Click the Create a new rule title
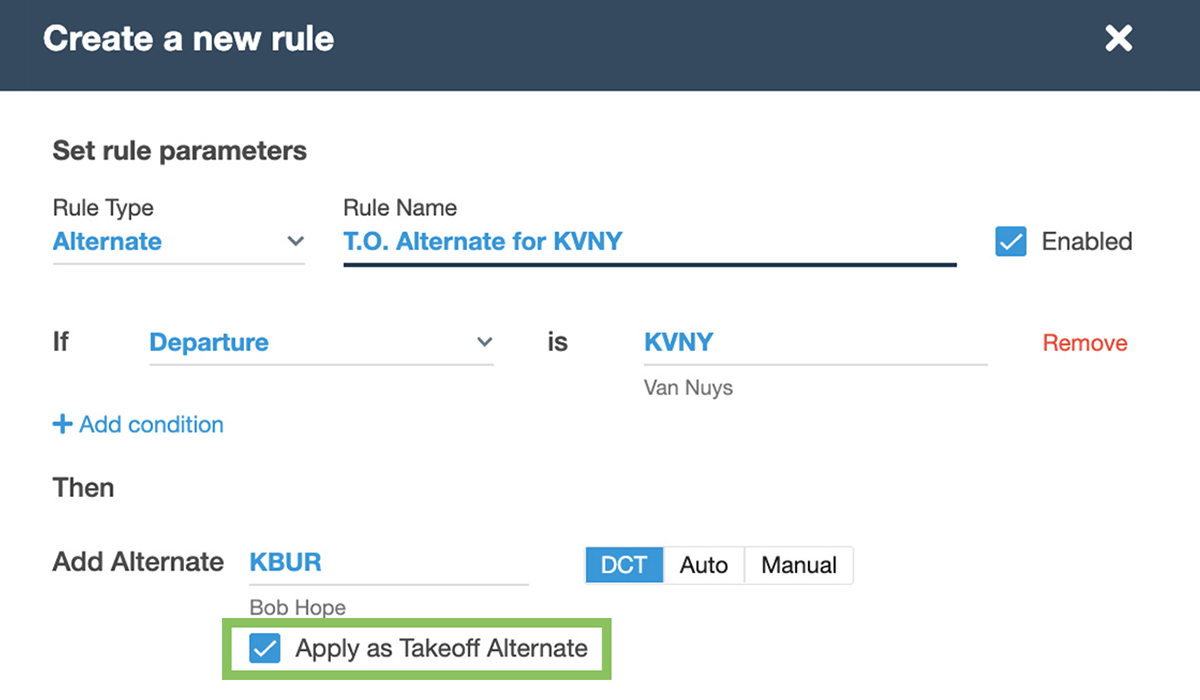1200x700 pixels. [189, 39]
